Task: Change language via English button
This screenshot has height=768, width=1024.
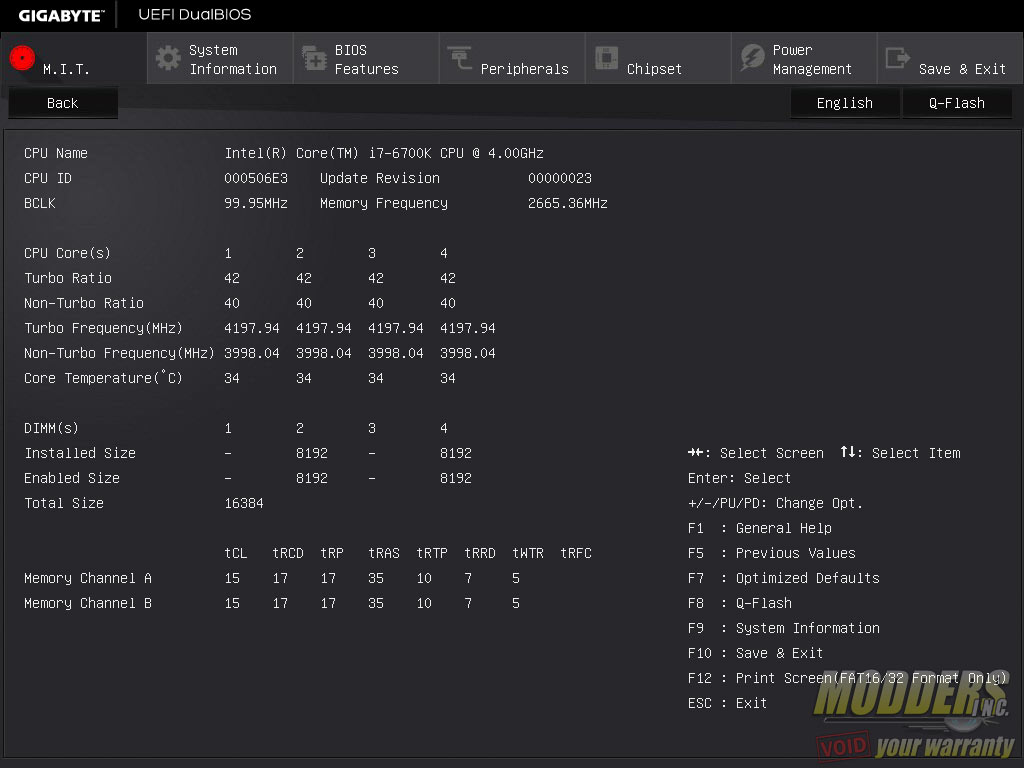Action: coord(844,103)
